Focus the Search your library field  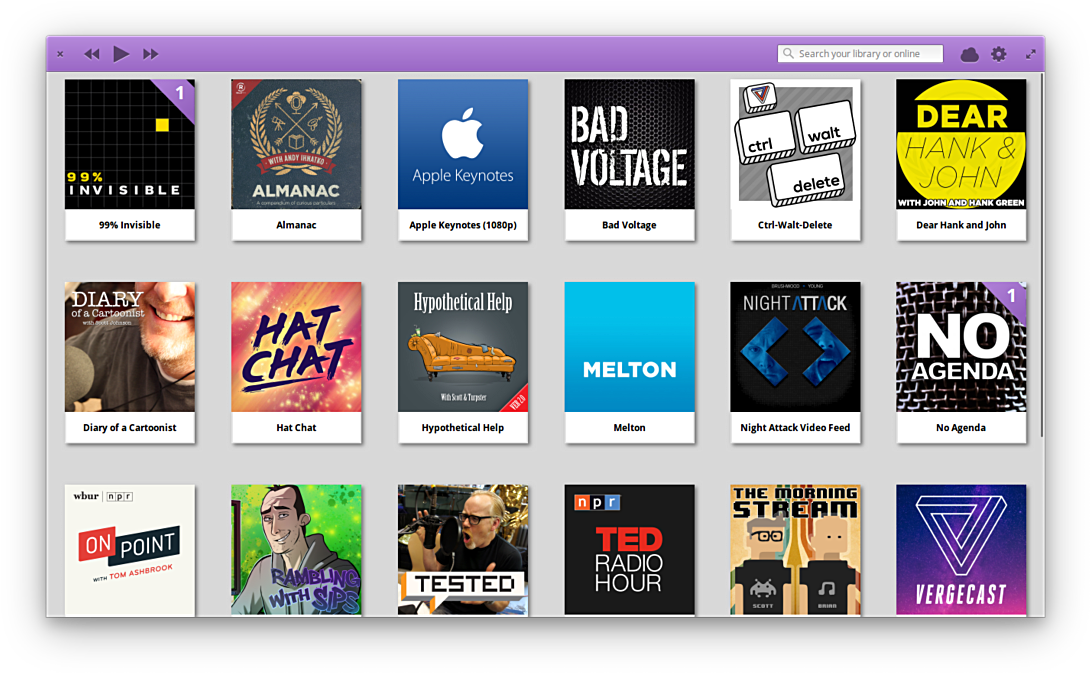click(x=860, y=54)
